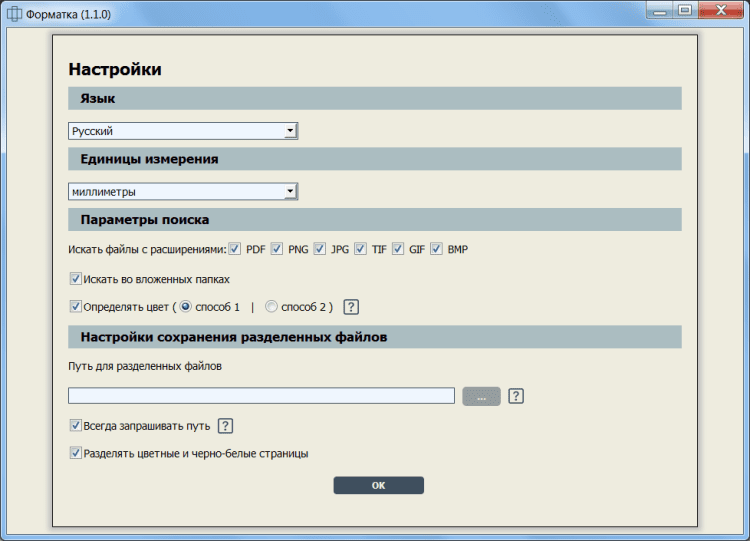
Task: Click help icon next to color detection methods
Action: point(351,307)
